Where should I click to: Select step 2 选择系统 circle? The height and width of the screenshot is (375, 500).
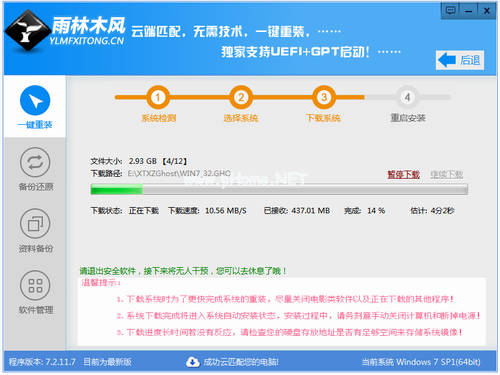(x=241, y=97)
